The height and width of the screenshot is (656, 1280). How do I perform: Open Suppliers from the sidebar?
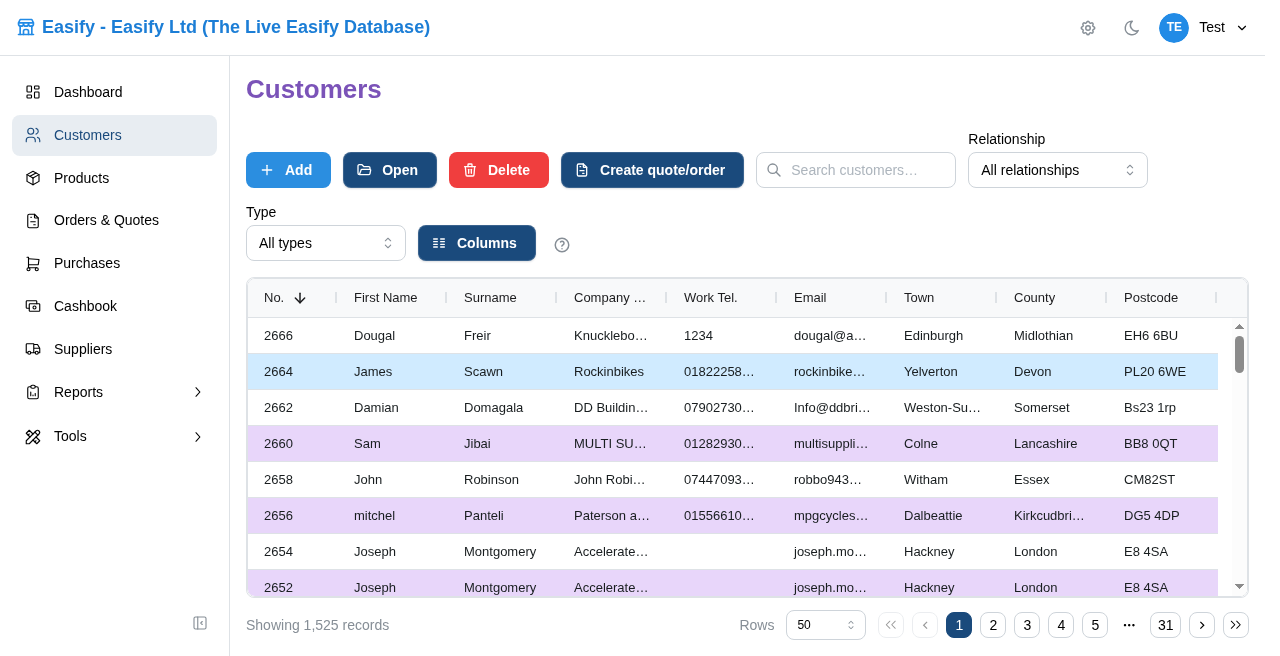[x=114, y=349]
